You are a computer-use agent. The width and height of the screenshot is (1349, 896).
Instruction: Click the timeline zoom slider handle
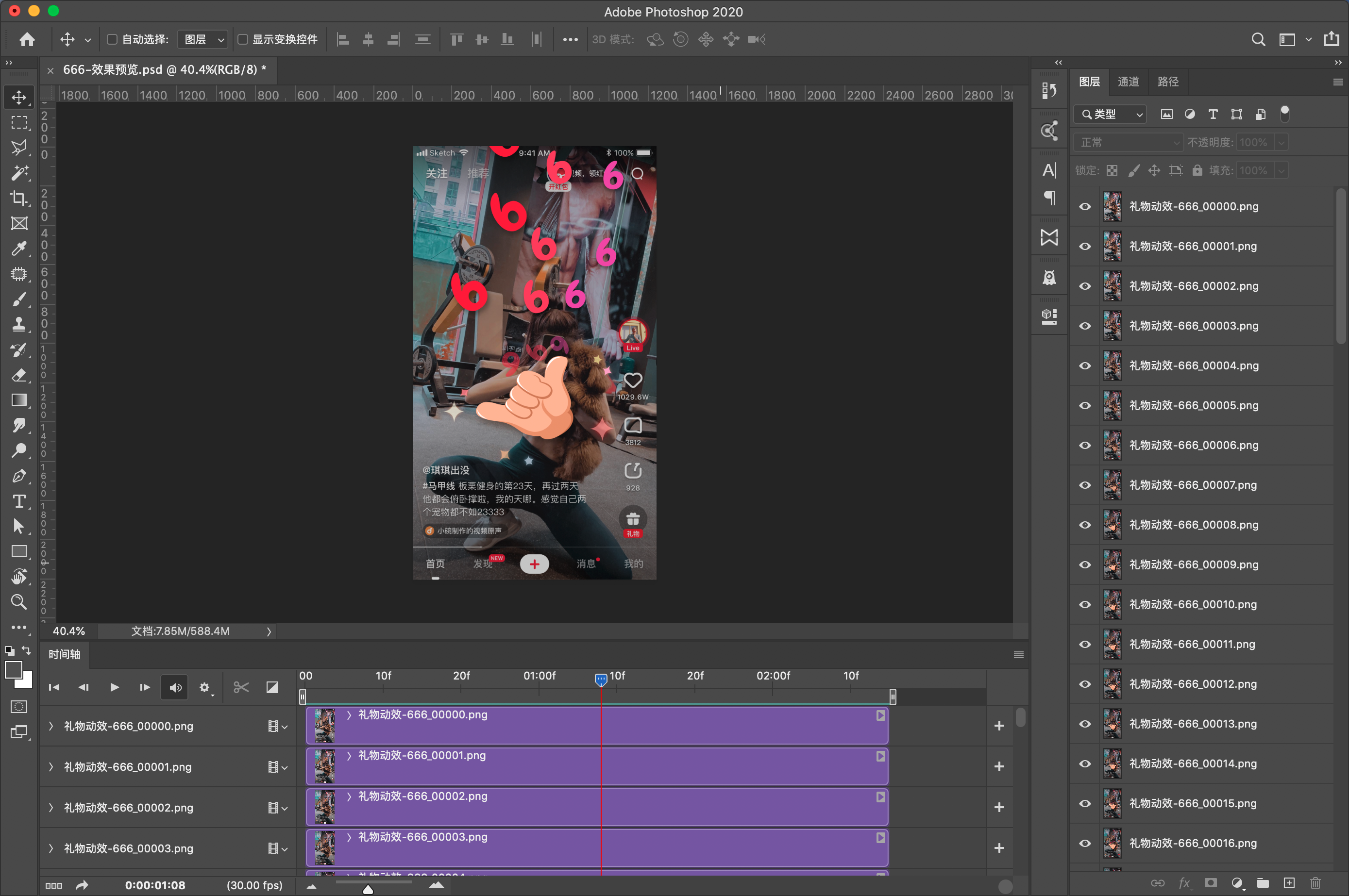(368, 889)
